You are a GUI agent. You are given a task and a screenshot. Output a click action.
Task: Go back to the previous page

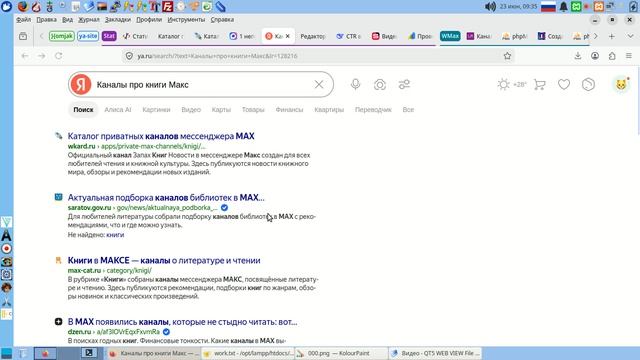pyautogui.click(x=25, y=56)
